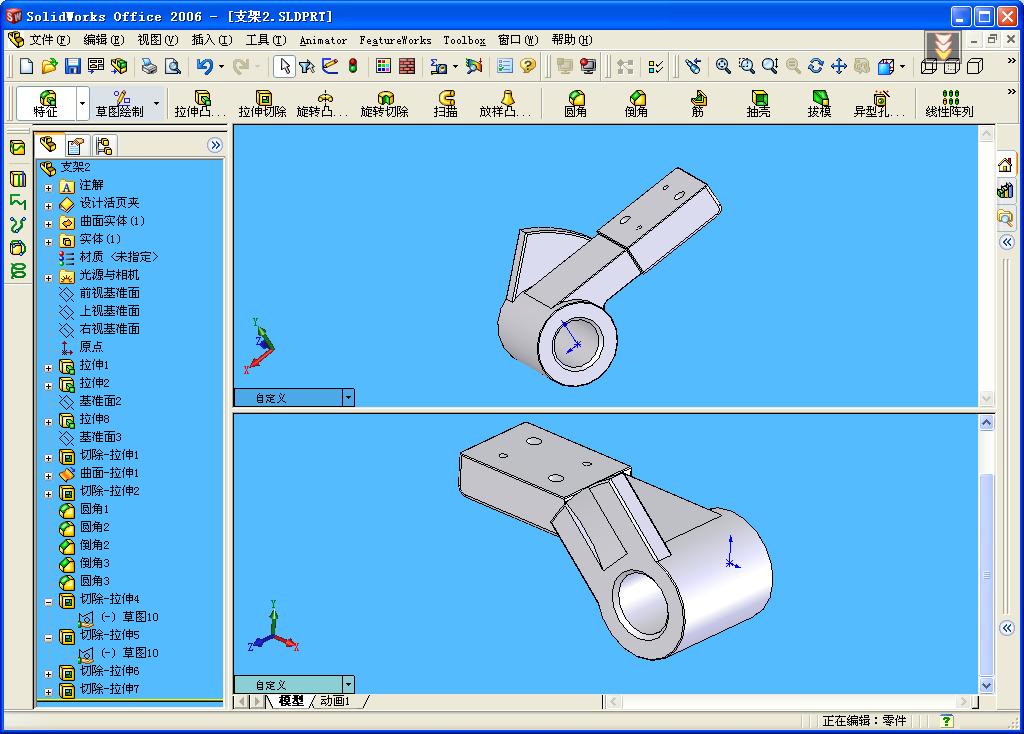Screen dimensions: 1024x734
Task: Click bottom viewport scroll down arrow
Action: pyautogui.click(x=987, y=686)
